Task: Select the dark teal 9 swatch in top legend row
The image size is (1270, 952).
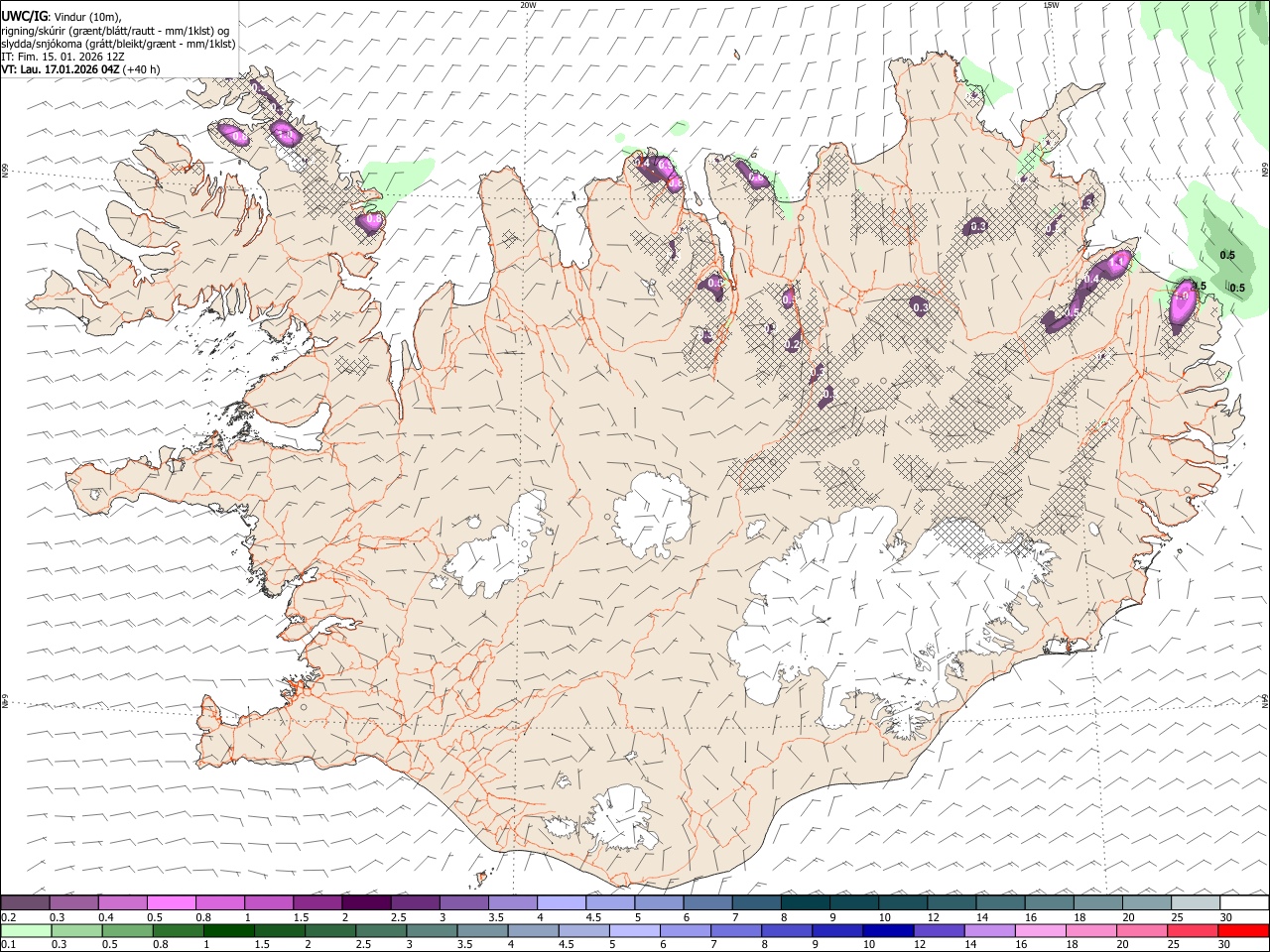Action: point(854,902)
